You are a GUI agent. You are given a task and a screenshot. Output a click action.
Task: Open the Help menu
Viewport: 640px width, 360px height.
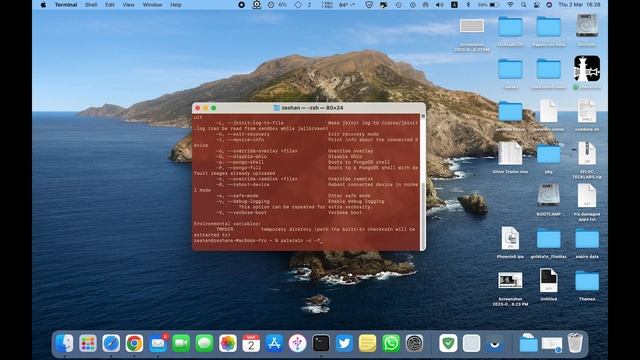point(176,5)
